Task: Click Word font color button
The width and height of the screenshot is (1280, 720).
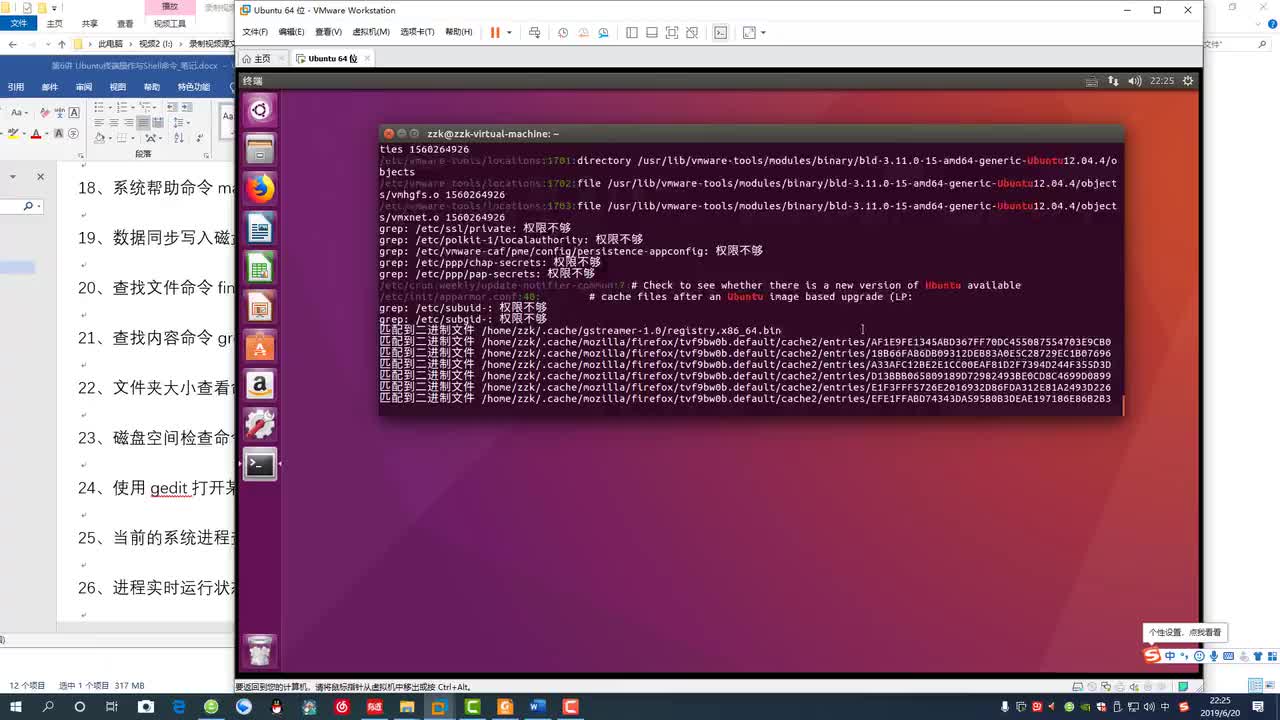Action: (x=36, y=133)
